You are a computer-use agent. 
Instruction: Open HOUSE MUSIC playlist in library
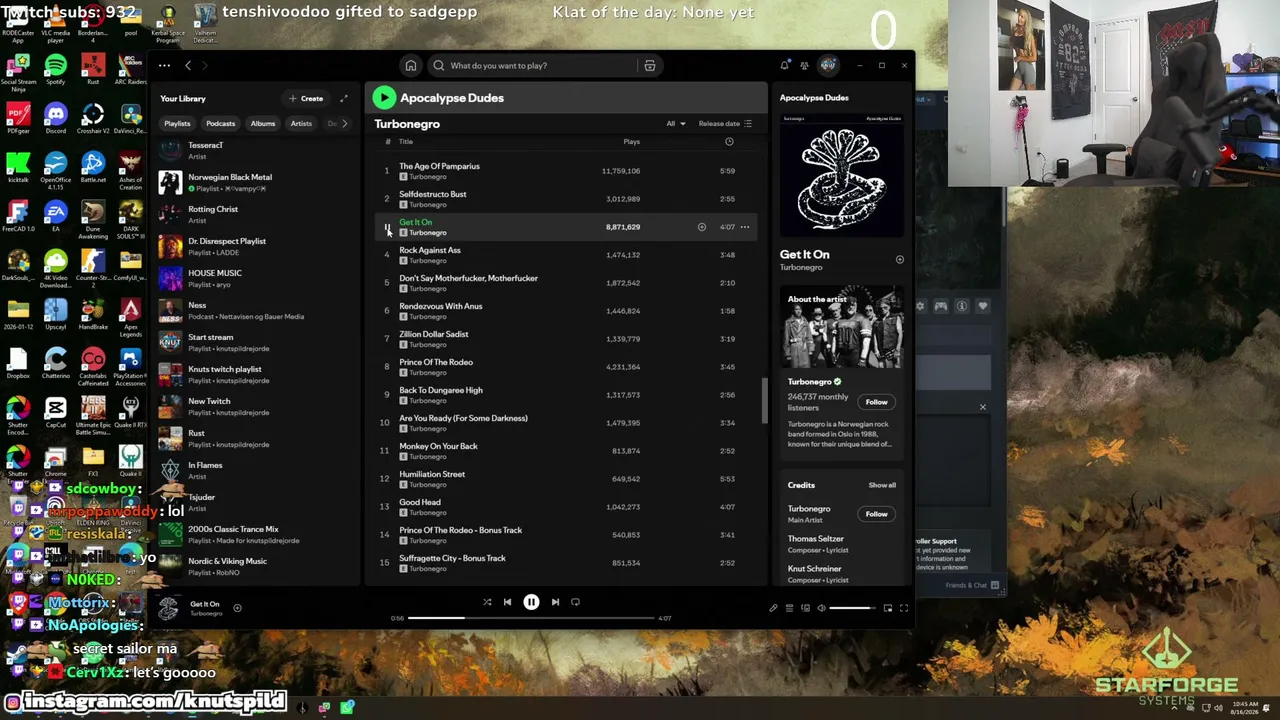click(255, 278)
